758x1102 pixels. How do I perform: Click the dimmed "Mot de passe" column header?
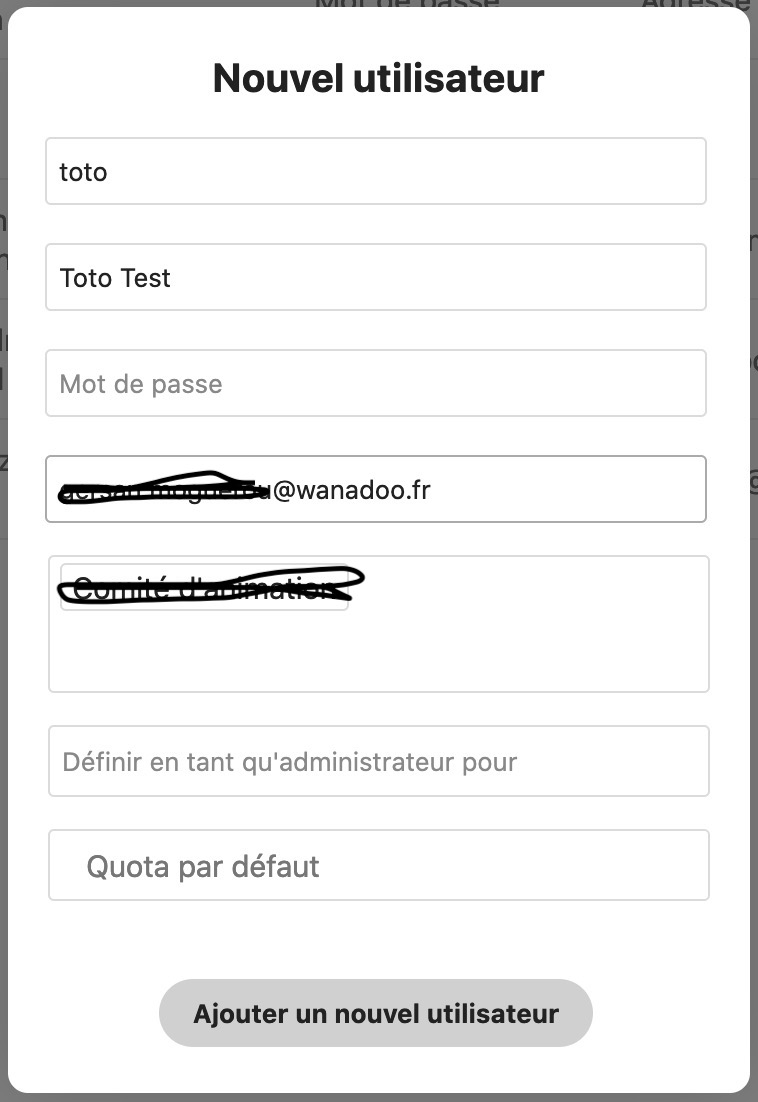click(x=406, y=4)
